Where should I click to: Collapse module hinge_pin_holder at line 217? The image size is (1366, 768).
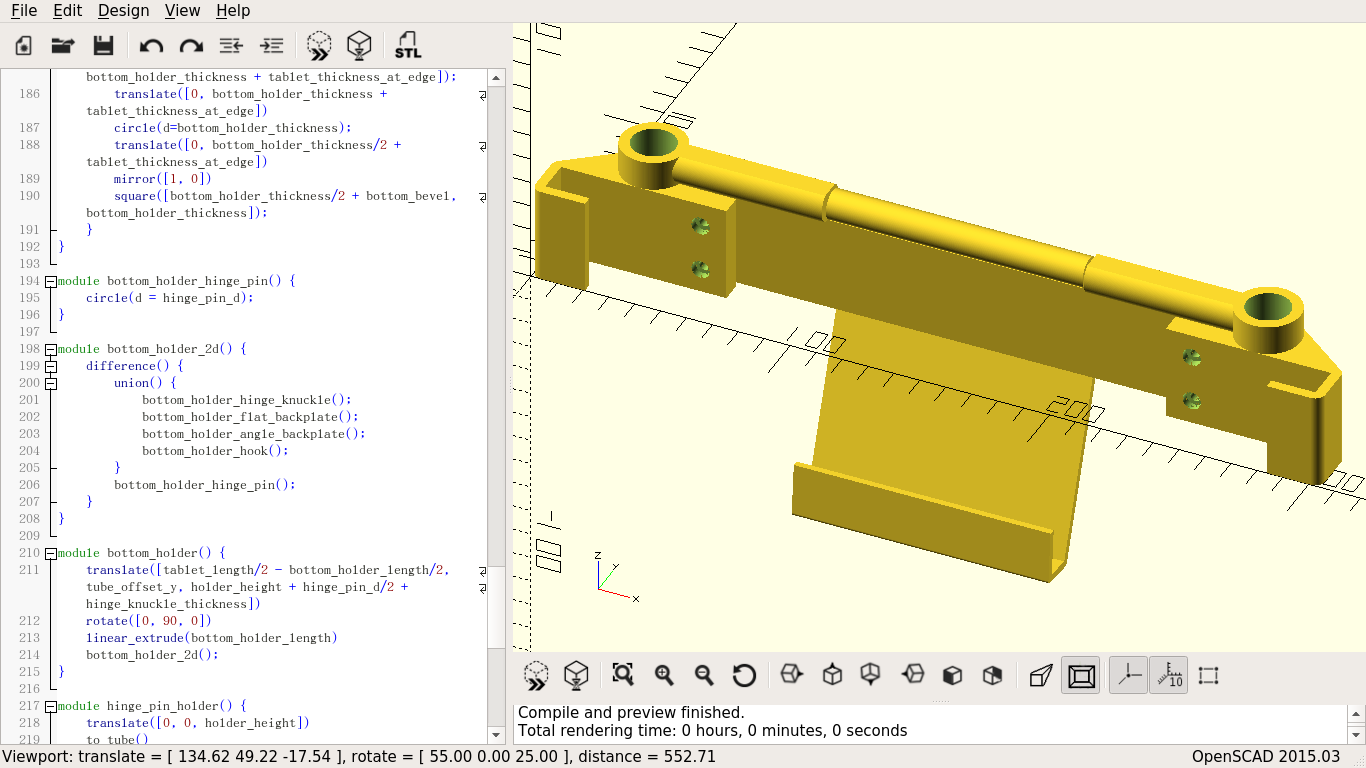[50, 706]
